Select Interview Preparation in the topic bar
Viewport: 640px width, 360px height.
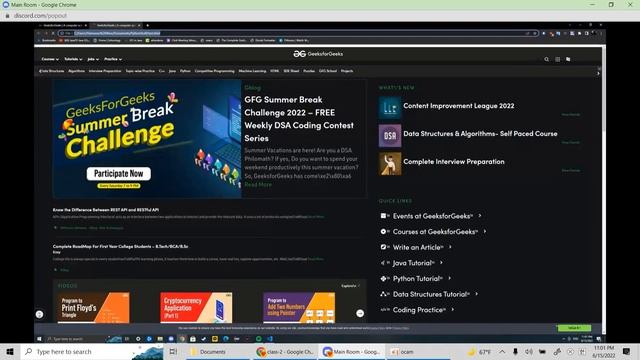point(105,71)
